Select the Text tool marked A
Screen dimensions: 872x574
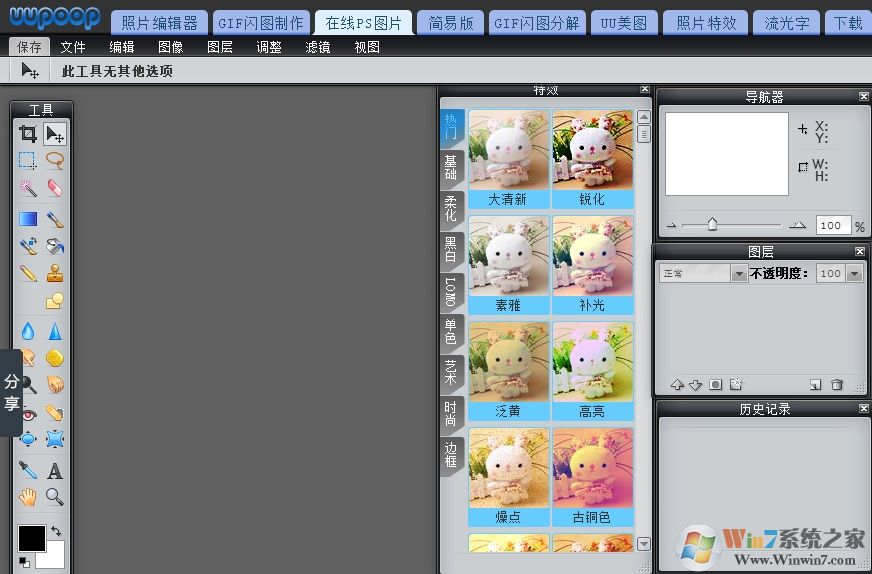click(x=55, y=471)
